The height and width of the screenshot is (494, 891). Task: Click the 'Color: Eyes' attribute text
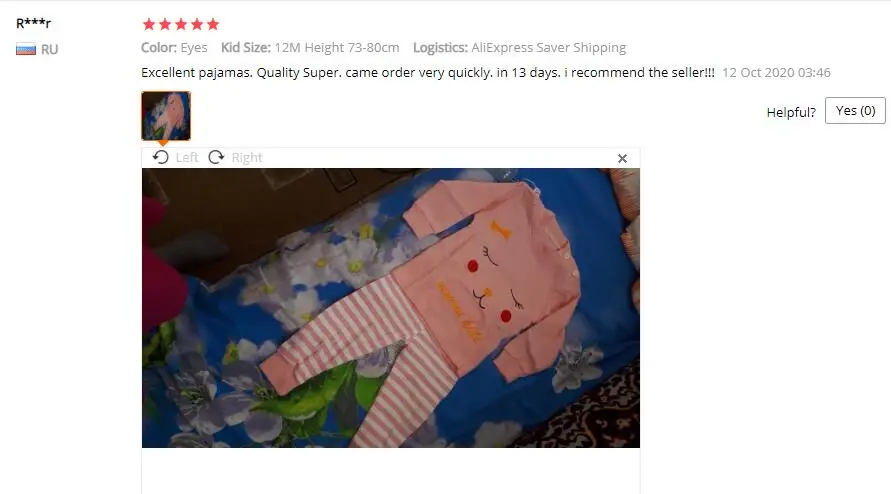coord(174,48)
